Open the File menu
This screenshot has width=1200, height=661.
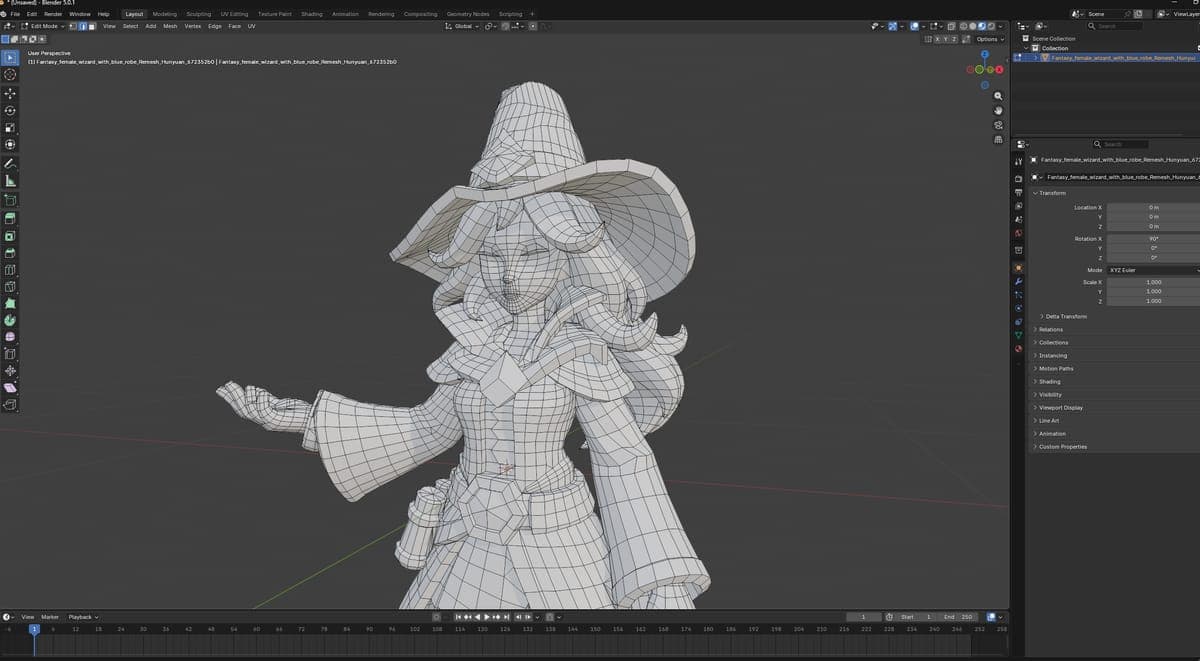[15, 14]
